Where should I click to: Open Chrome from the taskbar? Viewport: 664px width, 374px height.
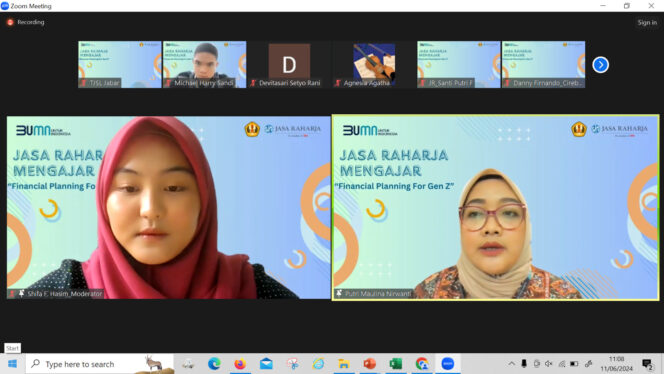click(421, 364)
